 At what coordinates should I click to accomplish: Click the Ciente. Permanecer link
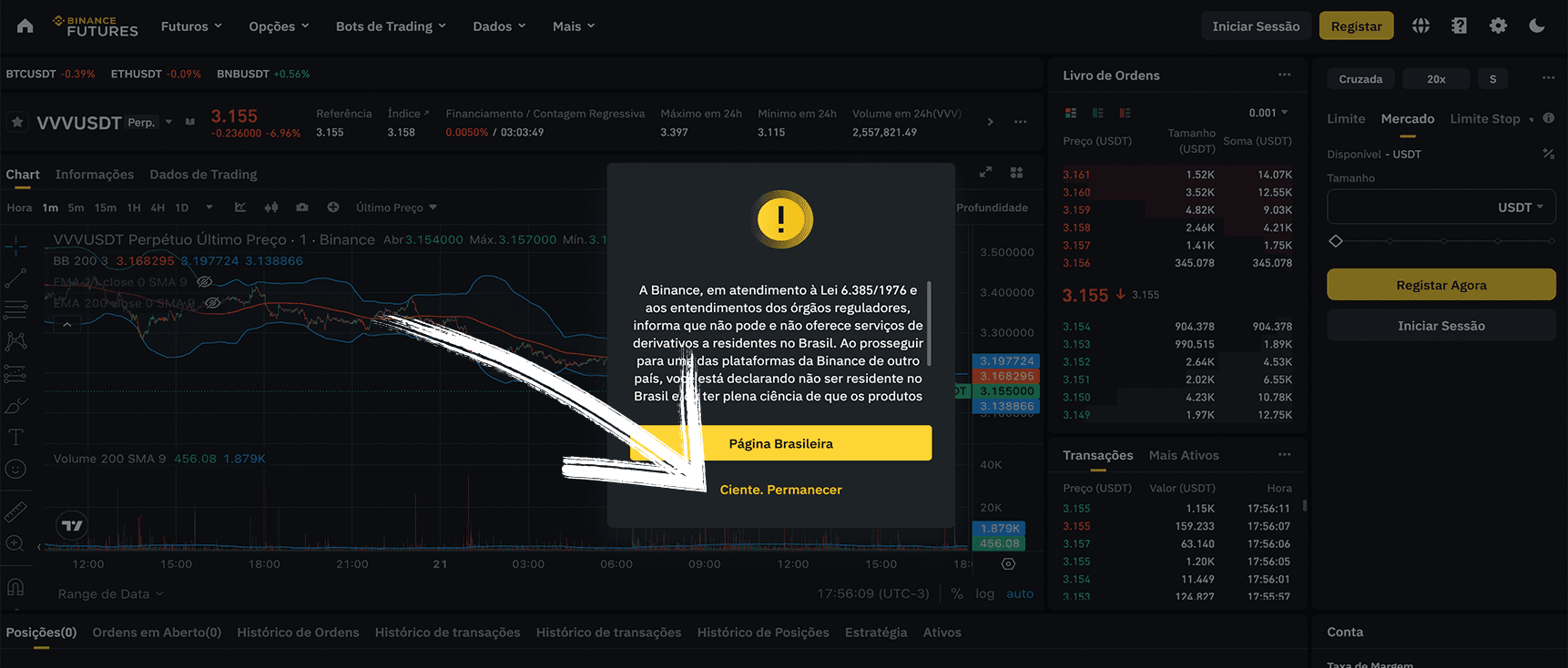780,490
